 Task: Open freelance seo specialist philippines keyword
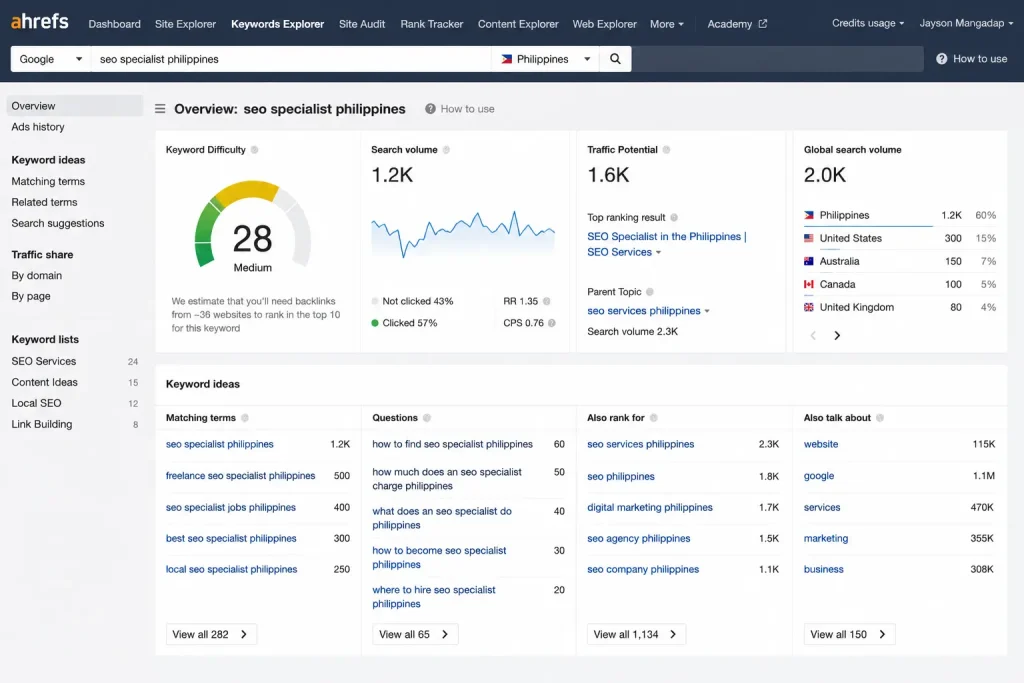(240, 476)
